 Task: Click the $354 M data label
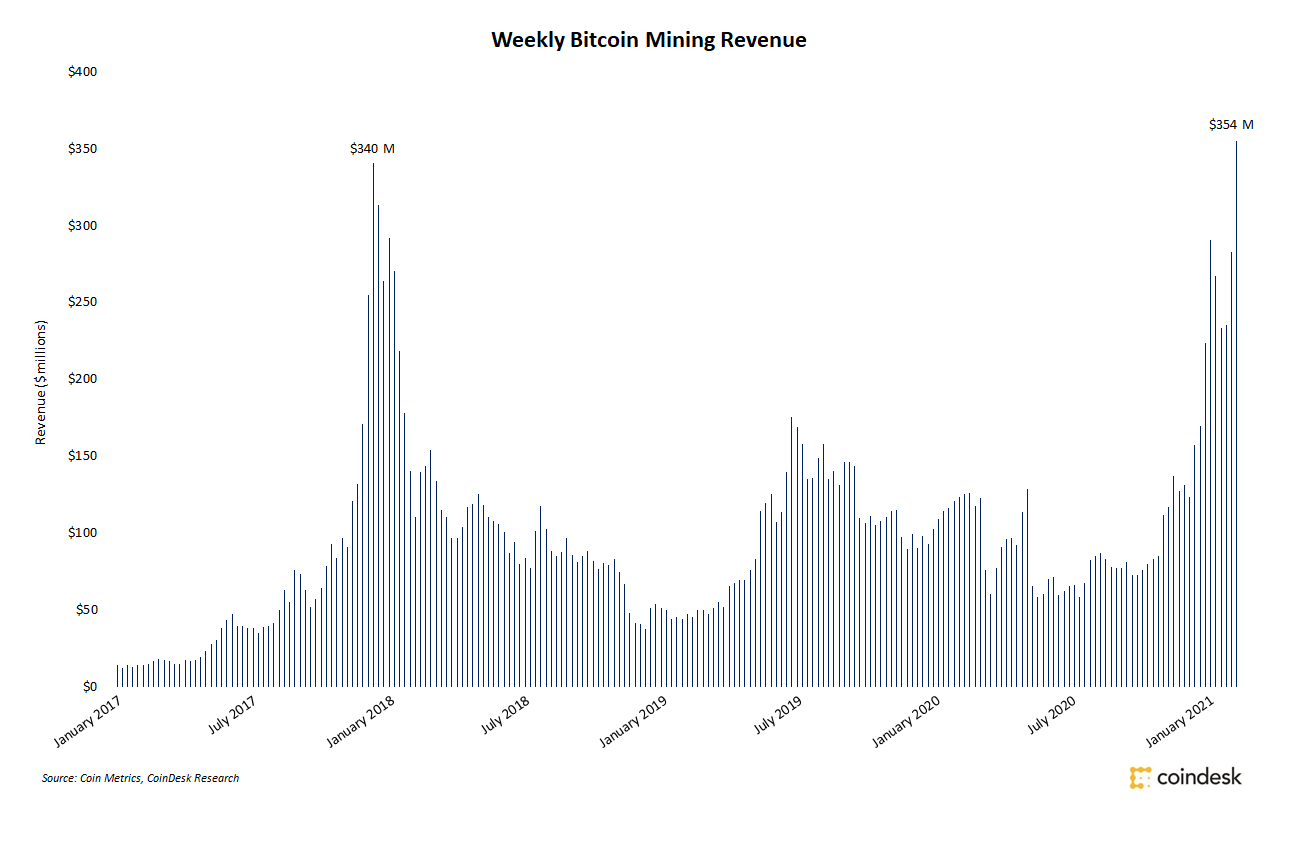1230,125
